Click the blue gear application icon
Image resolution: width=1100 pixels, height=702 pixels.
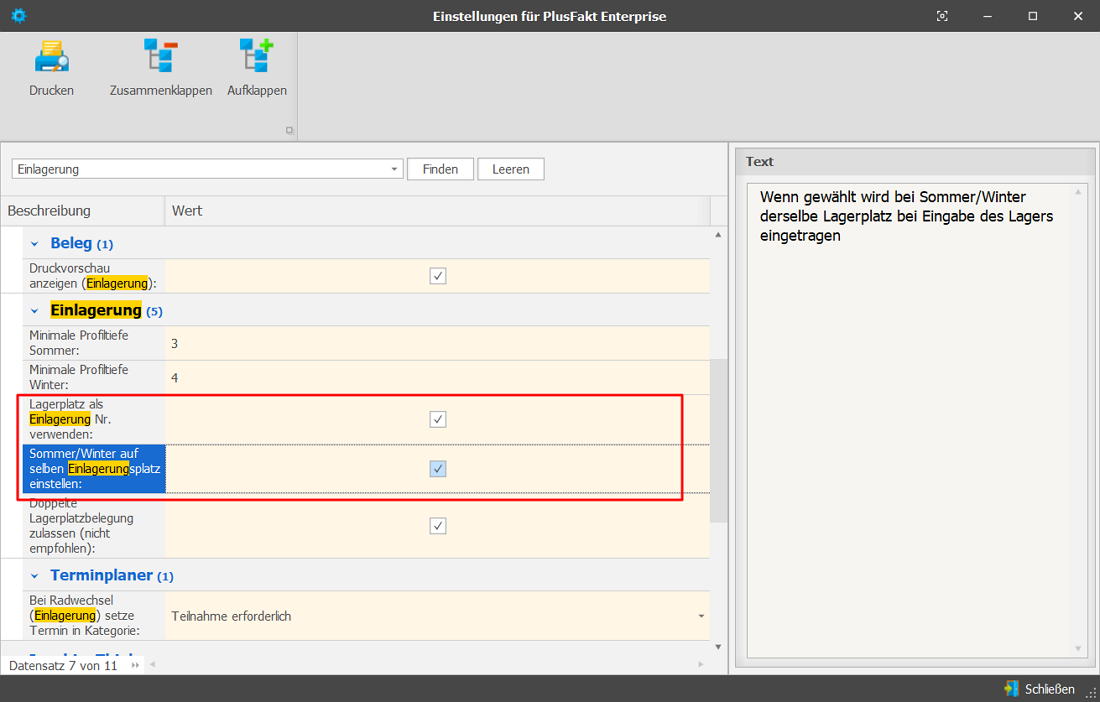[x=19, y=15]
